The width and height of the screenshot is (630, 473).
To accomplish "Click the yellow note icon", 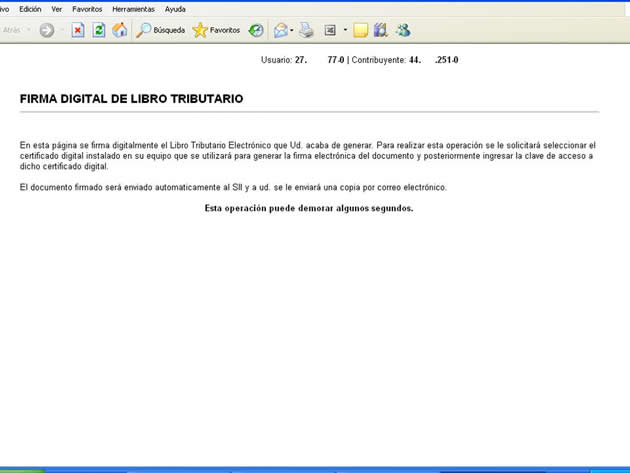I will point(360,30).
